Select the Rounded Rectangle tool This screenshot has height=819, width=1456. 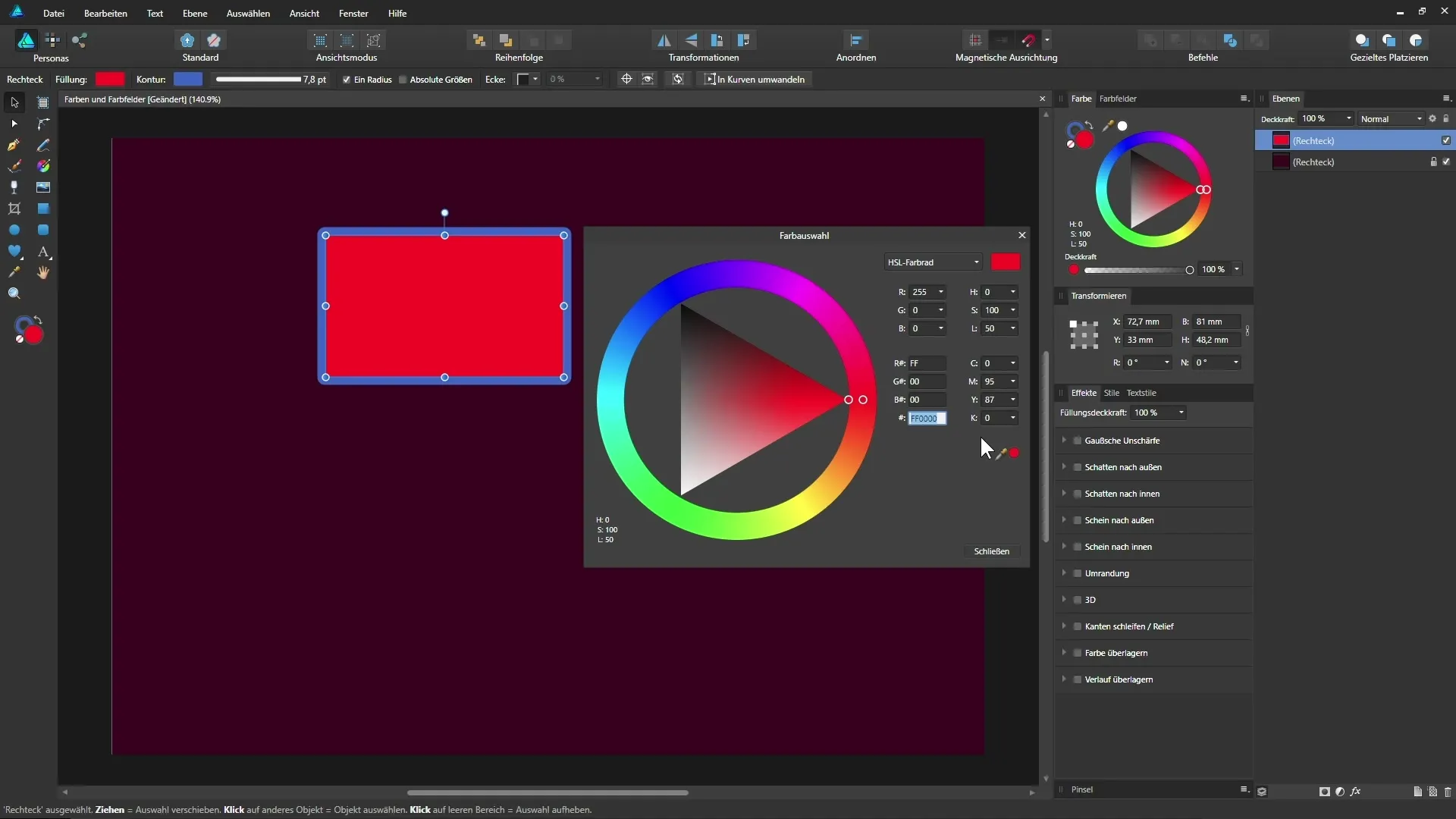pyautogui.click(x=43, y=230)
